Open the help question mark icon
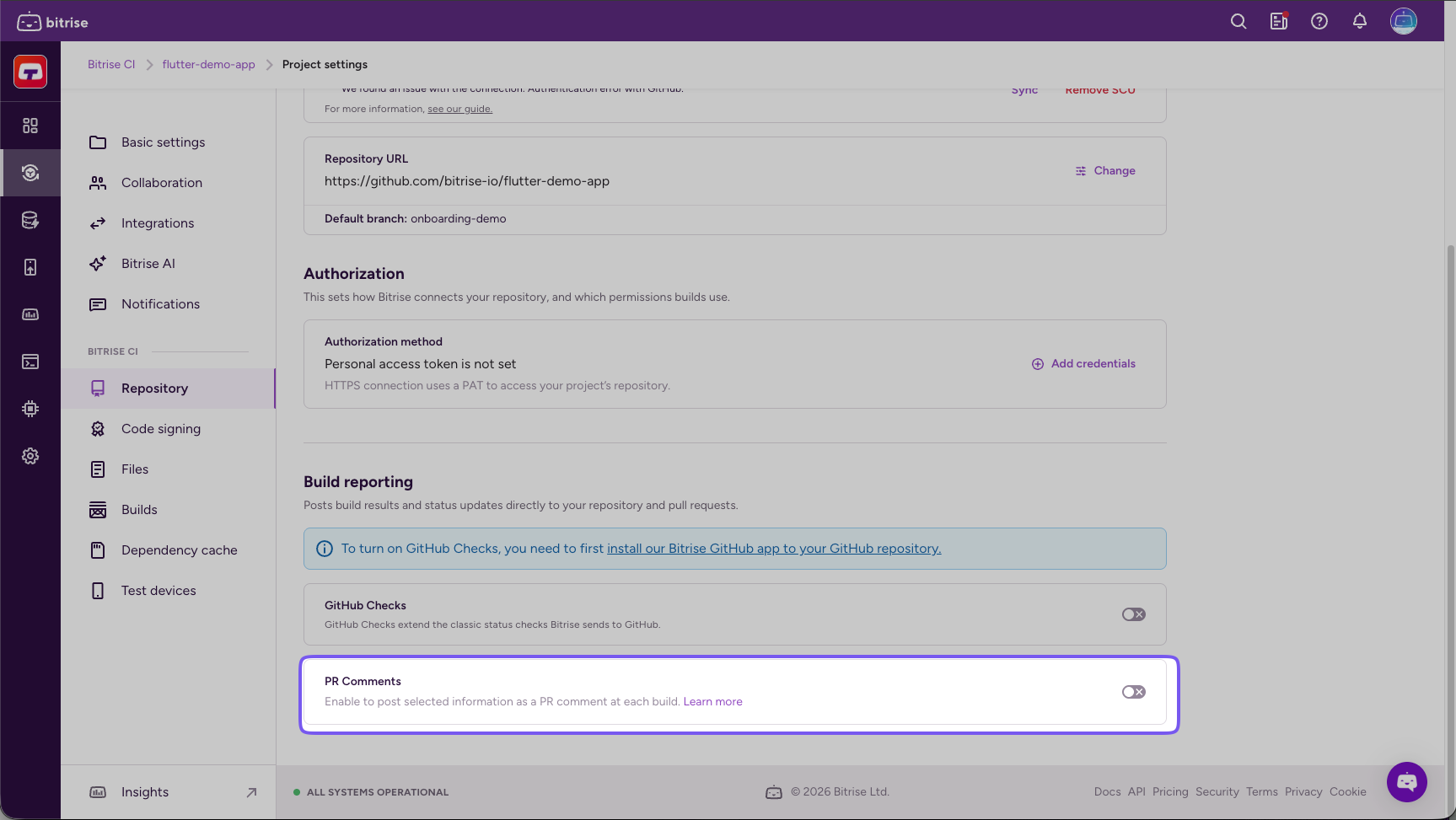The width and height of the screenshot is (1456, 820). (x=1319, y=22)
